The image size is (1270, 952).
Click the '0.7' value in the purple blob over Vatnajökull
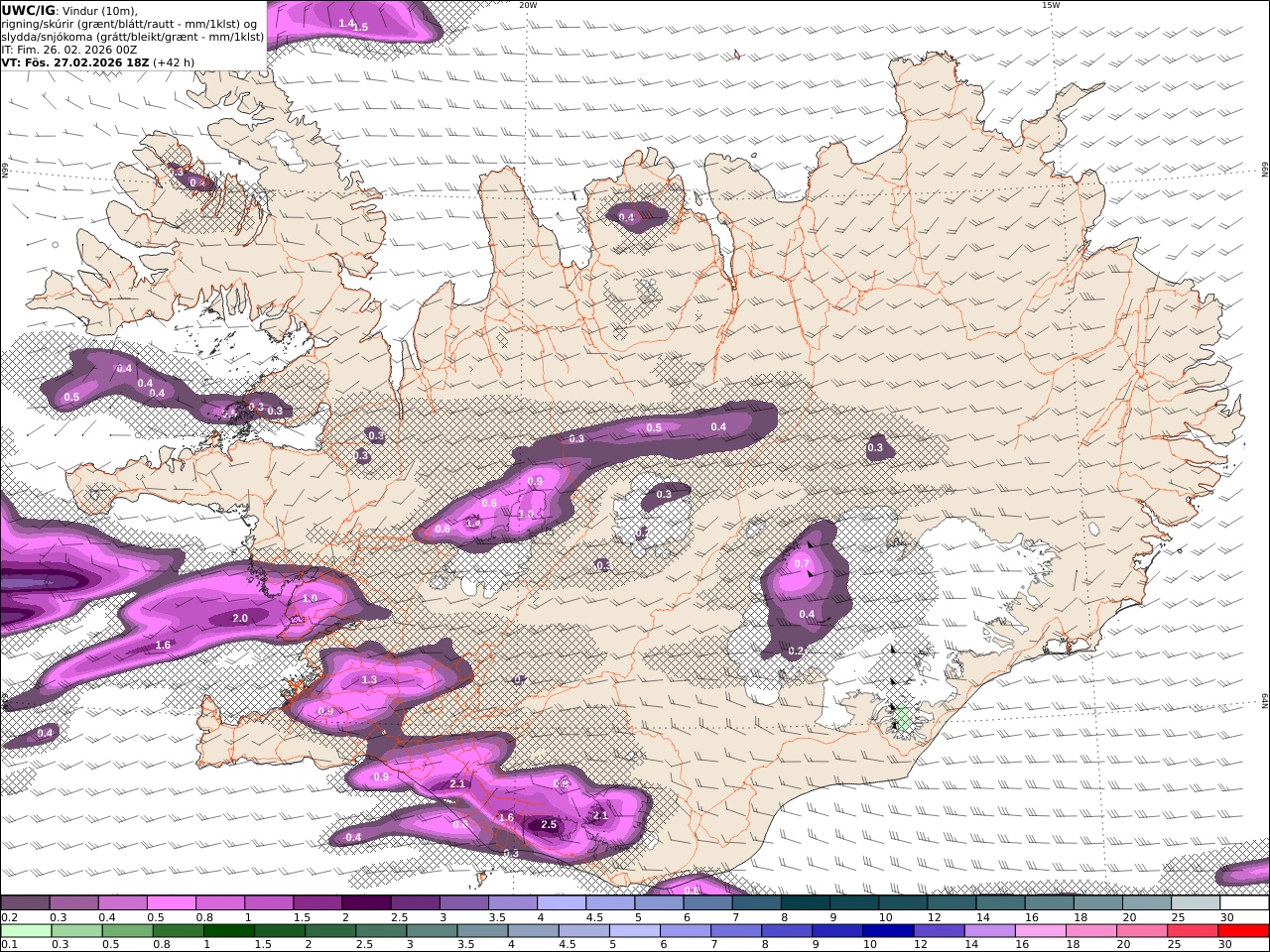point(803,563)
